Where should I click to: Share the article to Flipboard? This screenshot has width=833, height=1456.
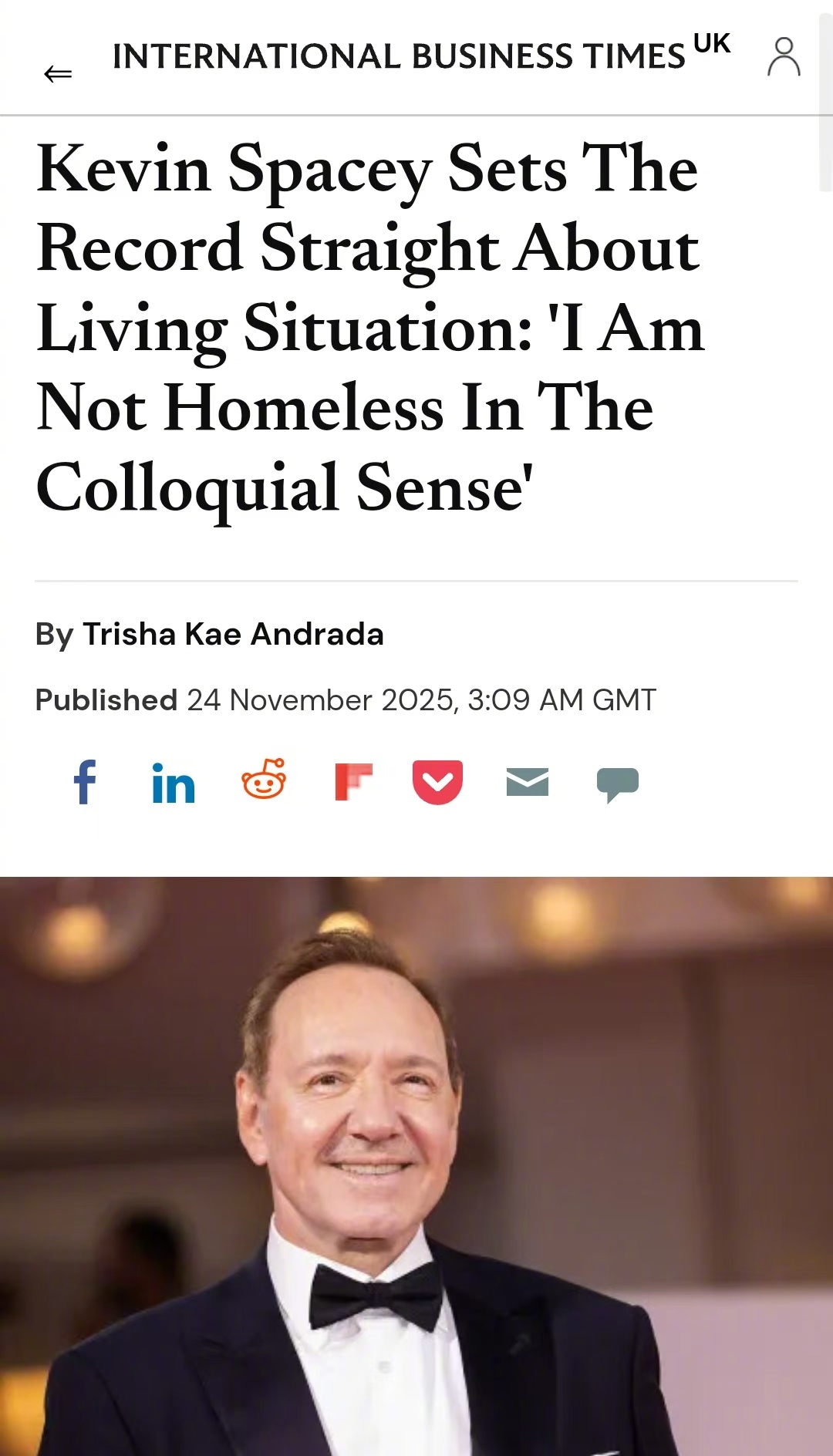point(353,782)
